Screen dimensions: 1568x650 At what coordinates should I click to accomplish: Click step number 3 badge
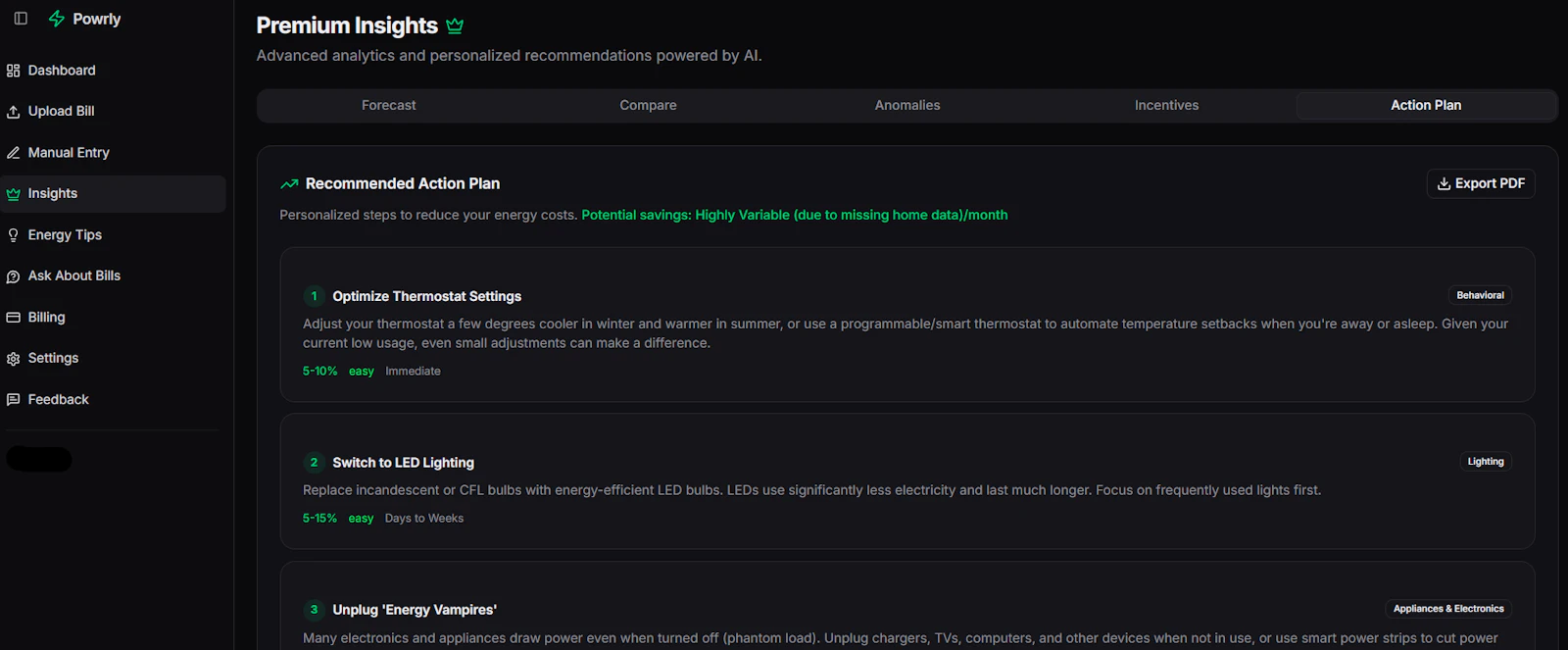(x=314, y=610)
